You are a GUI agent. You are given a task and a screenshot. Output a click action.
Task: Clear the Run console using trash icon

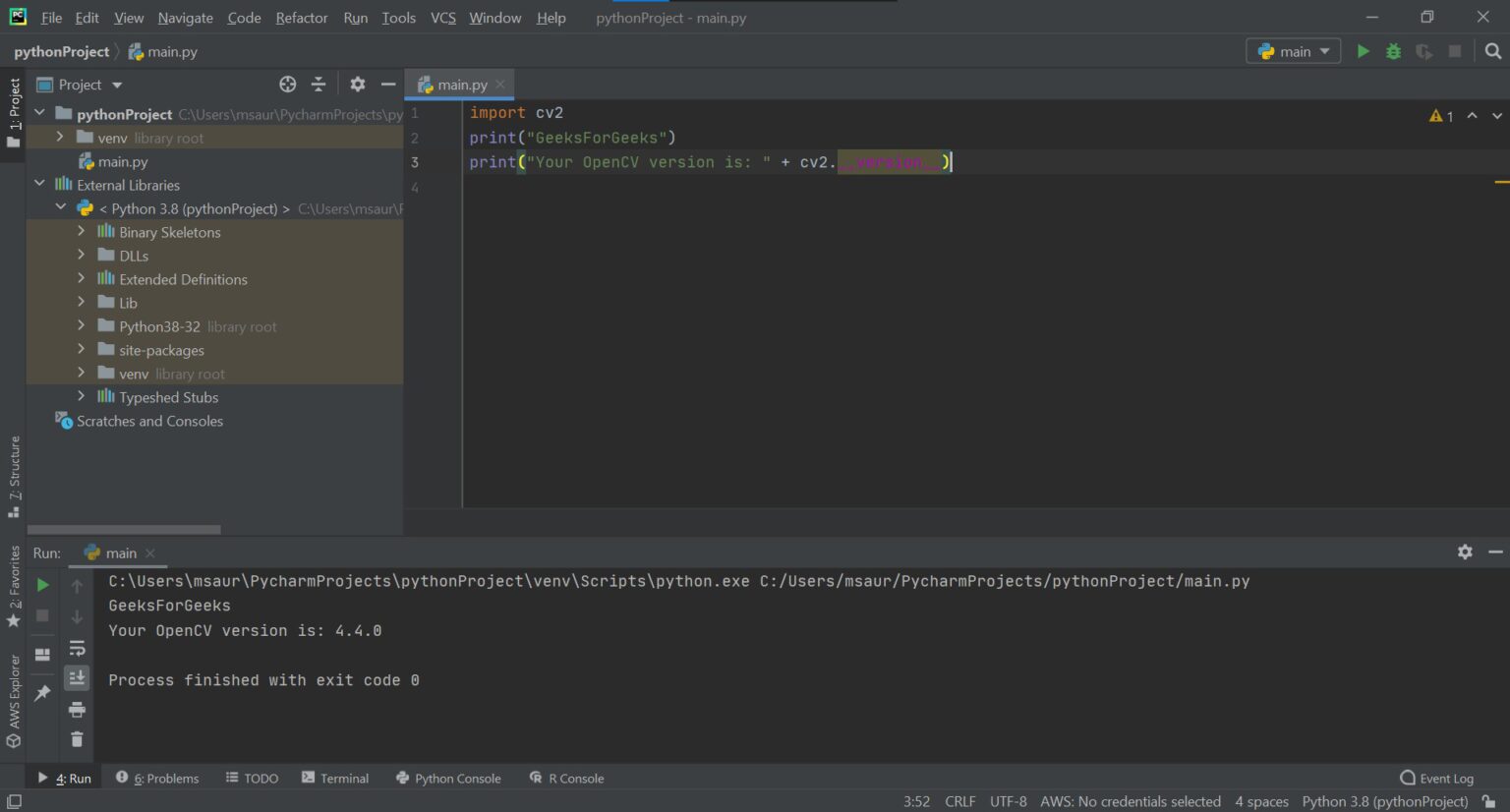tap(77, 738)
